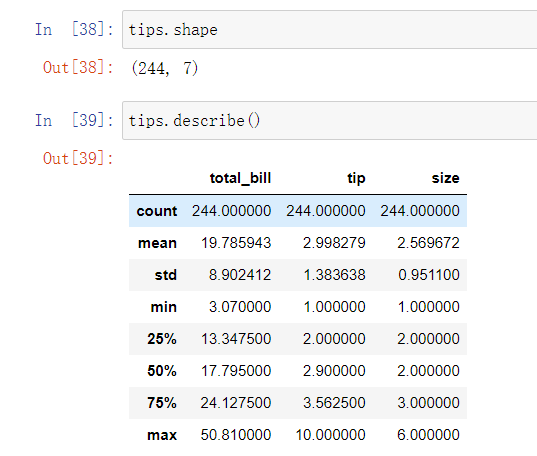The height and width of the screenshot is (456, 537).
Task: Click the Out[38] prompt label
Action: (78, 67)
